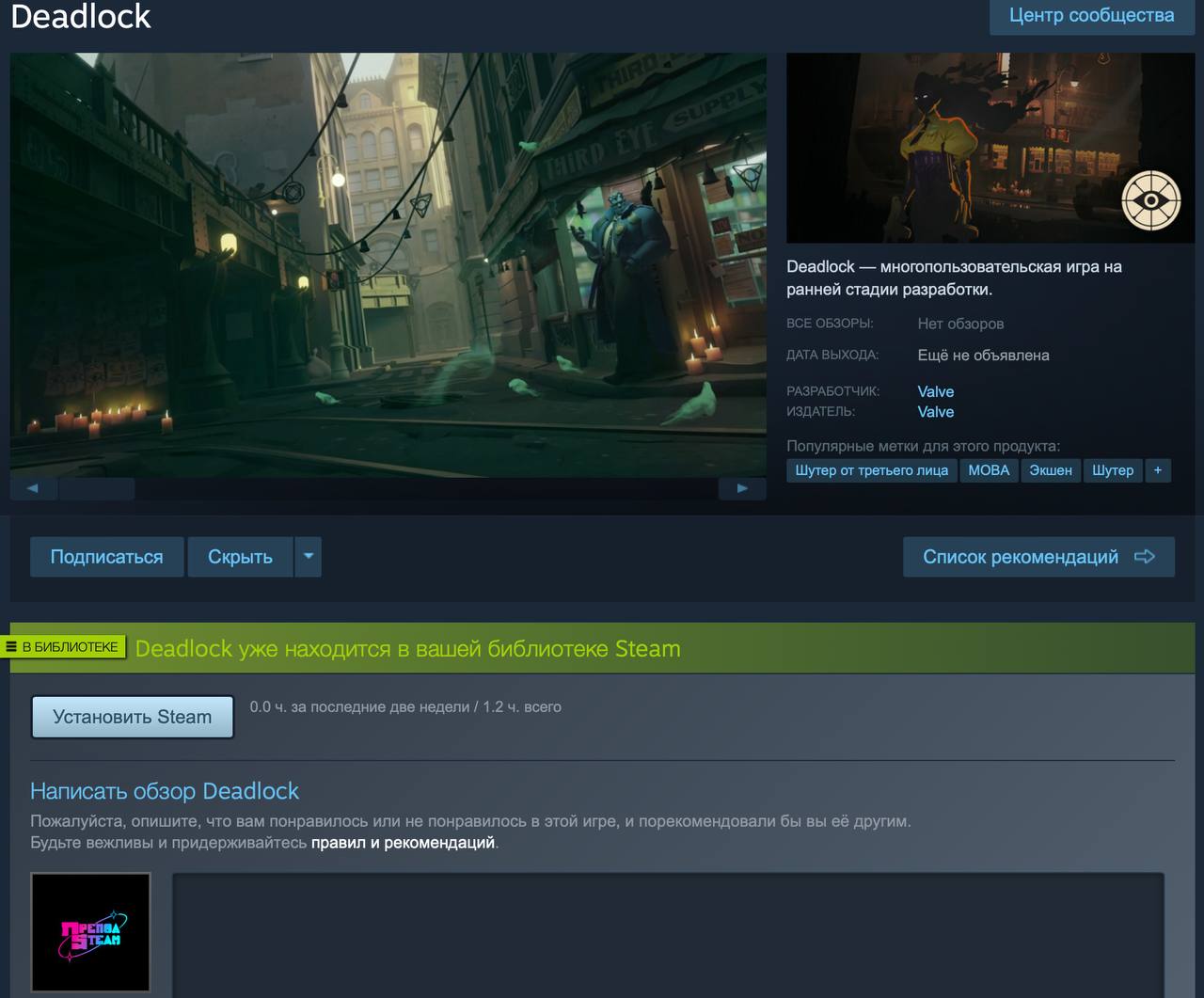The image size is (1204, 998).
Task: Expand the dropdown next to Скрыть
Action: coord(309,557)
